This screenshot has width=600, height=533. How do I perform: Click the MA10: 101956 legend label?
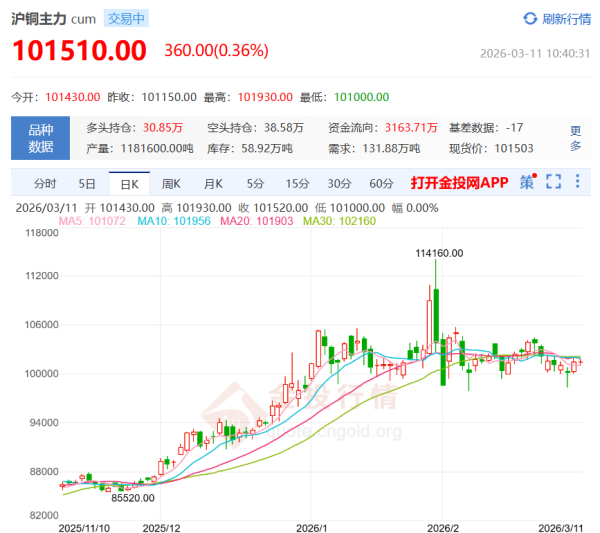tap(174, 221)
